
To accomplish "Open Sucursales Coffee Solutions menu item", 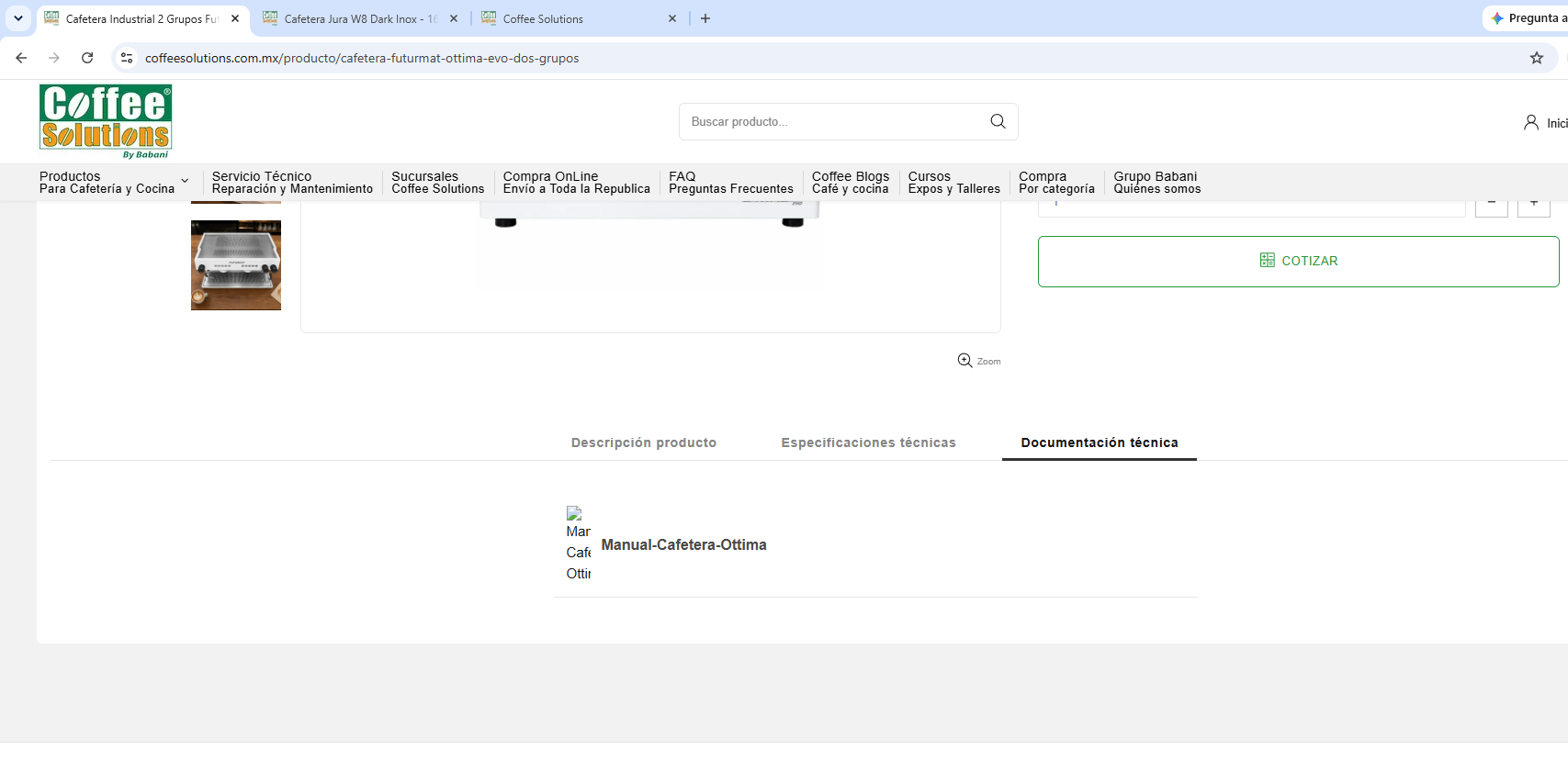I will click(437, 182).
